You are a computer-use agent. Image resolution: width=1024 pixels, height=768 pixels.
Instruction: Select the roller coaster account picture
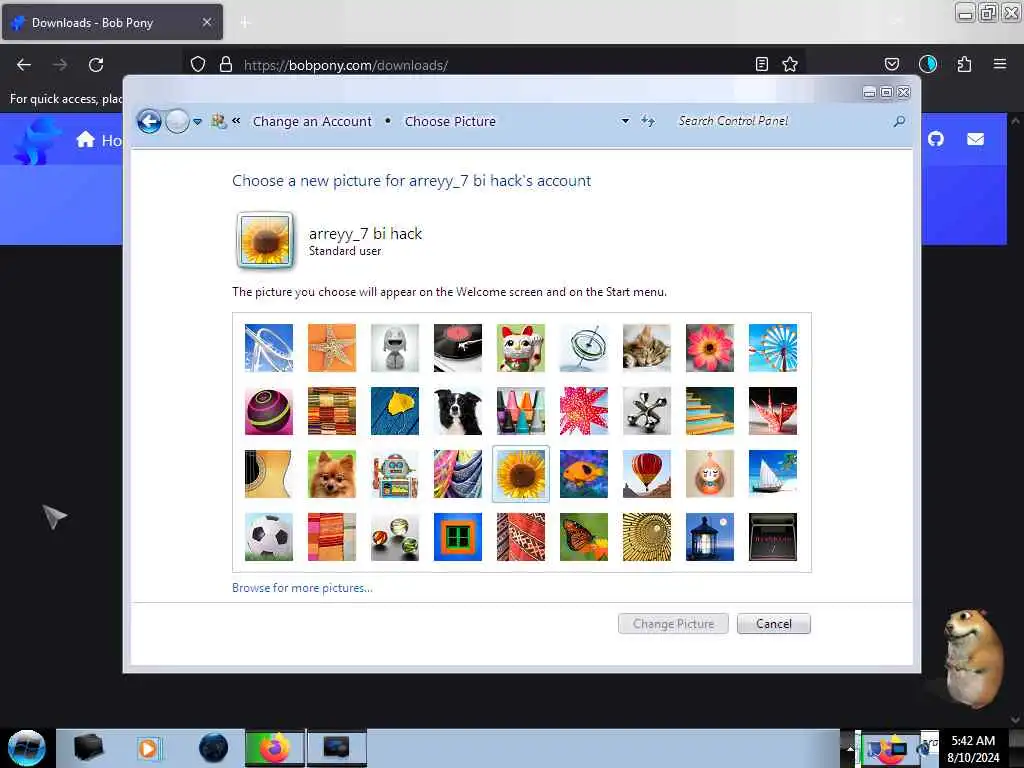(268, 348)
